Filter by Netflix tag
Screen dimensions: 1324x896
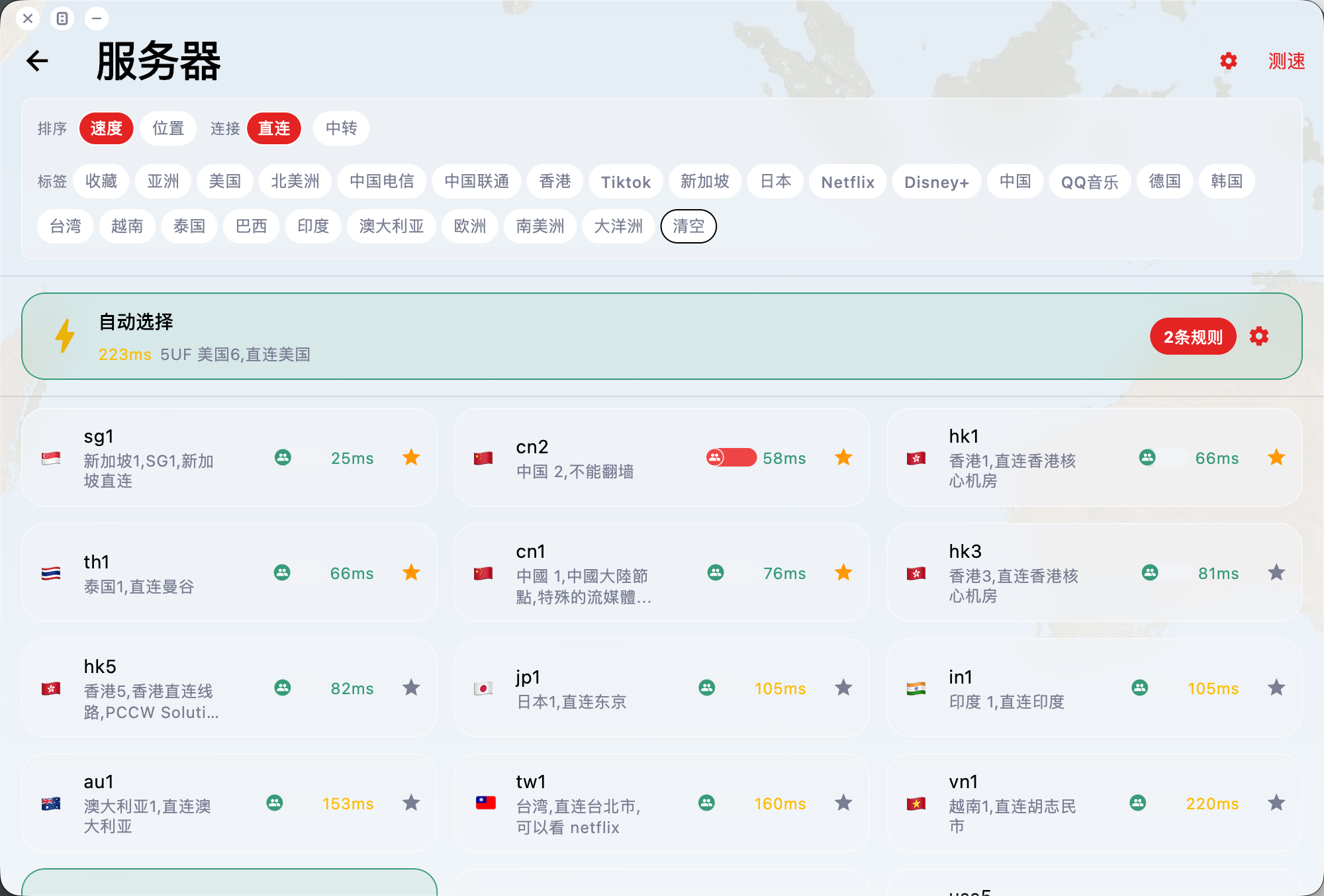pos(847,182)
